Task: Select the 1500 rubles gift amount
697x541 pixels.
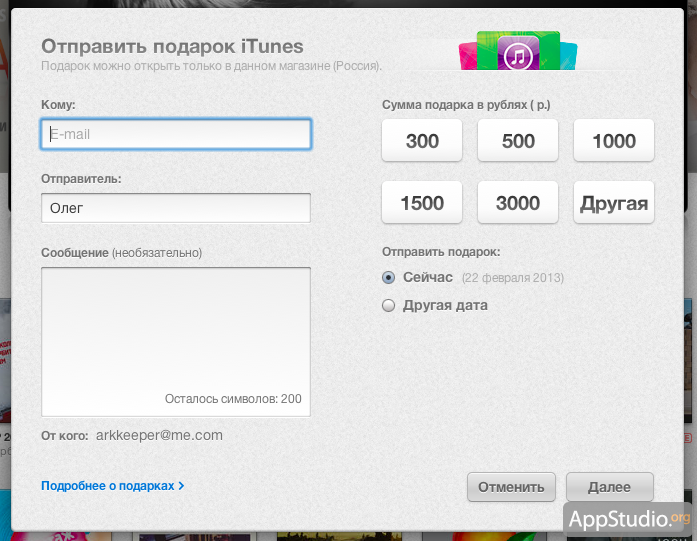Action: tap(422, 203)
